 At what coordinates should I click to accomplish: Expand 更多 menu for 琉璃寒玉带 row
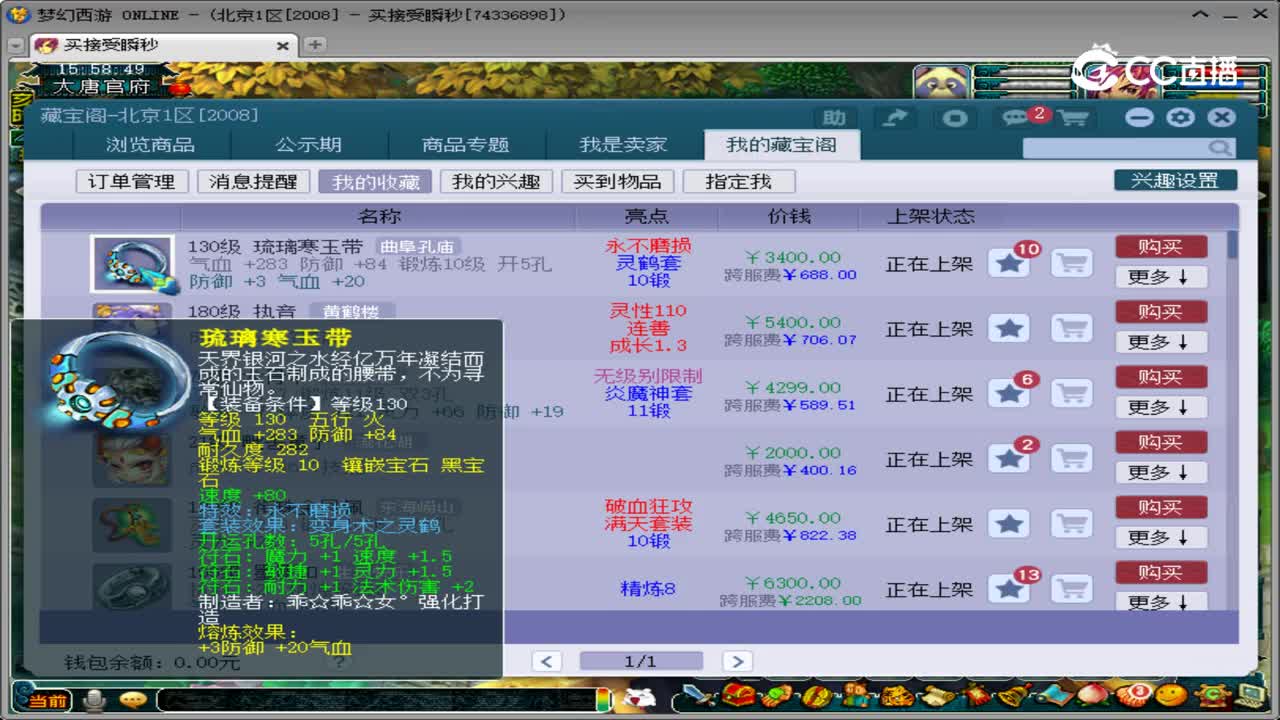(x=1161, y=277)
